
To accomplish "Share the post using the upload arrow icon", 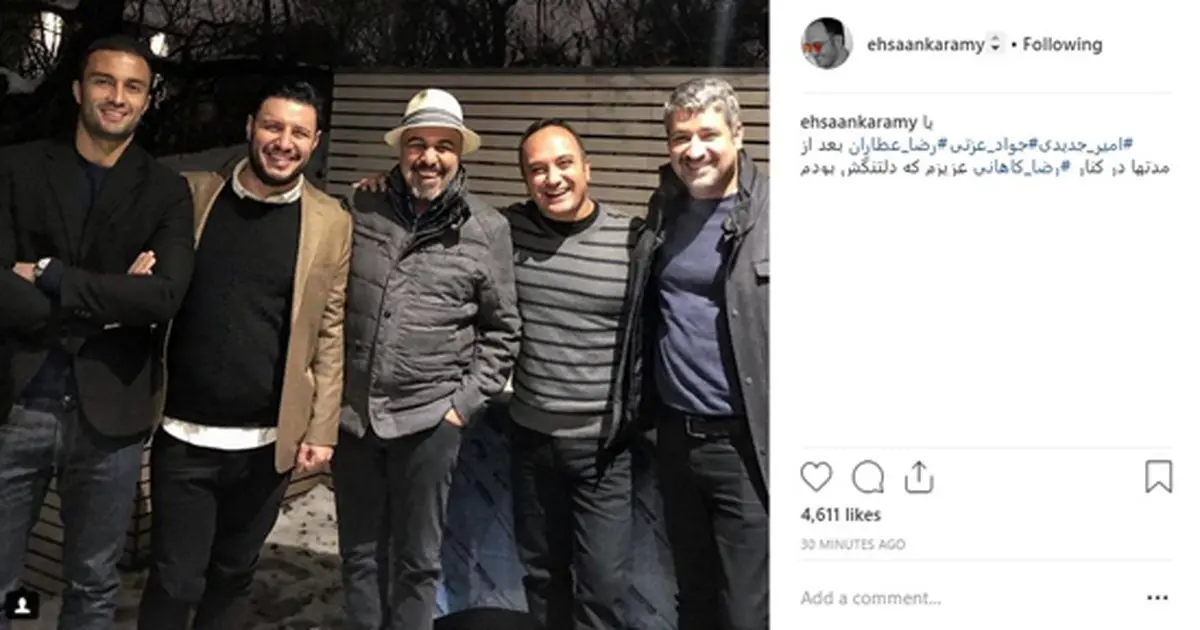I will coord(918,476).
